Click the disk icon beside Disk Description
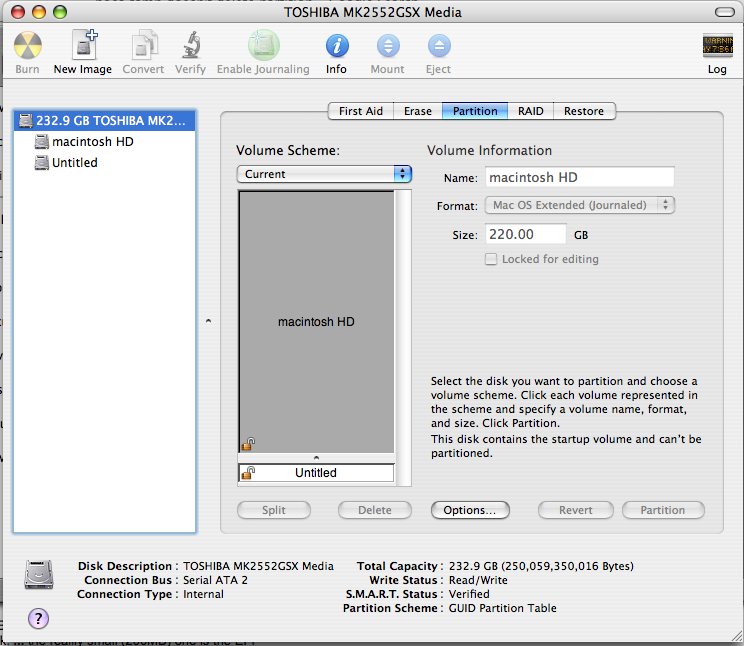The image size is (744, 646). coord(39,574)
